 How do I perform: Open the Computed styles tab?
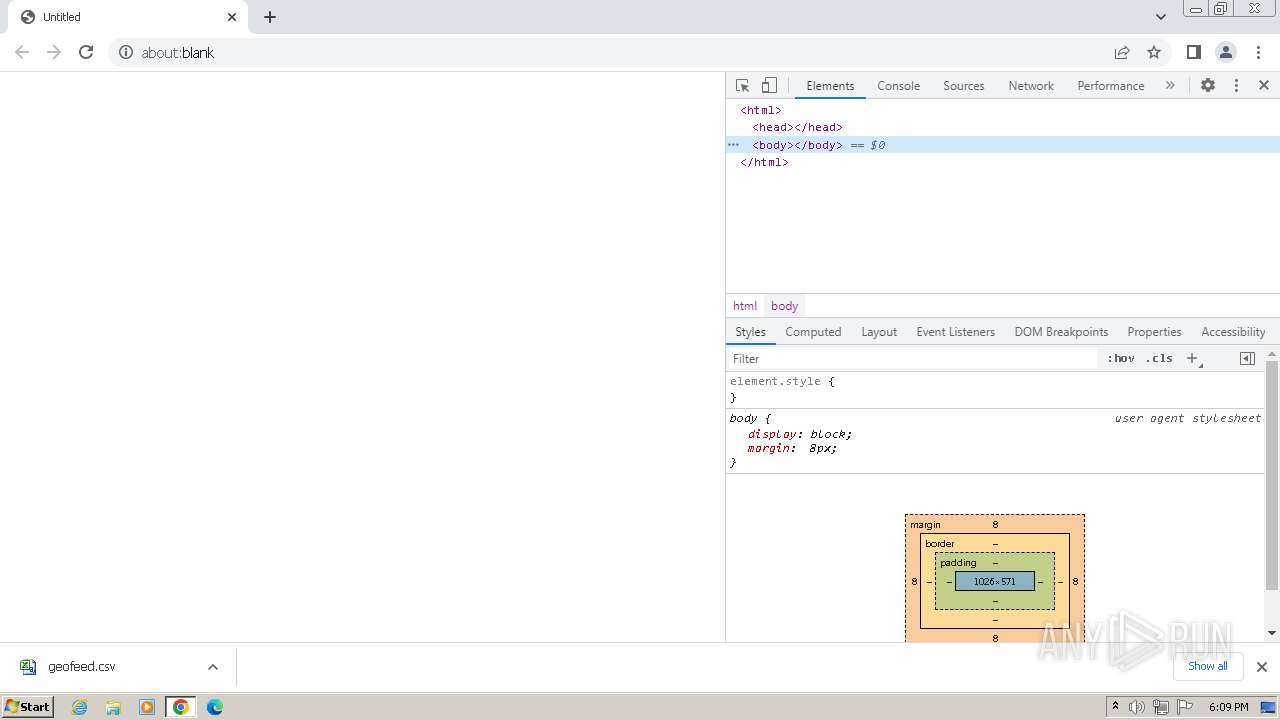coord(813,332)
